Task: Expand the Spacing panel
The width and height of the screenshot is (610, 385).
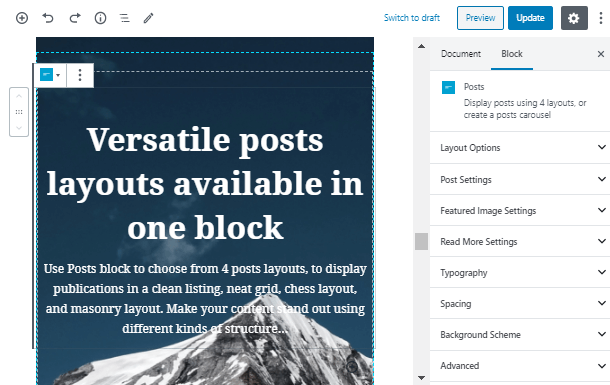Action: (520, 304)
